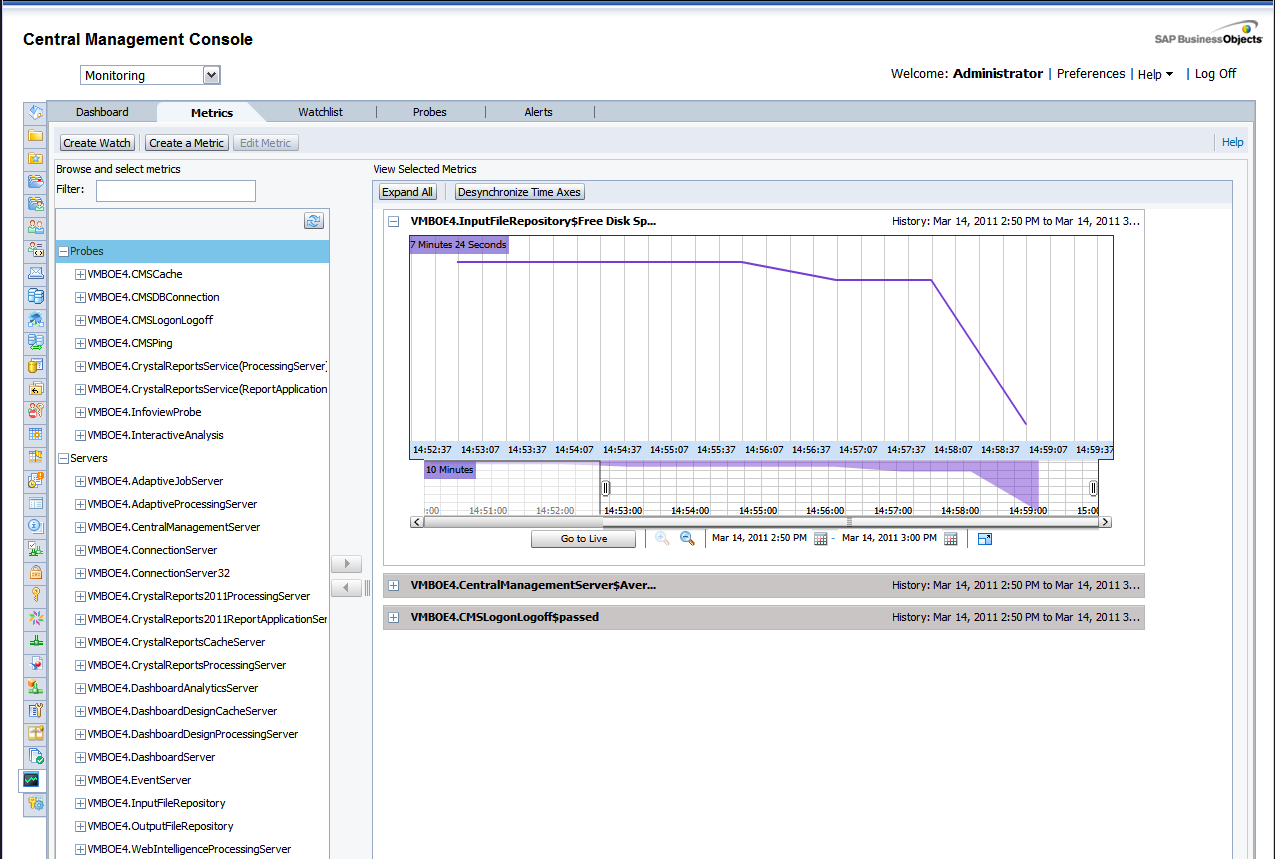The image size is (1275, 859).
Task: Click the zoom in magnifier icon
Action: point(661,538)
